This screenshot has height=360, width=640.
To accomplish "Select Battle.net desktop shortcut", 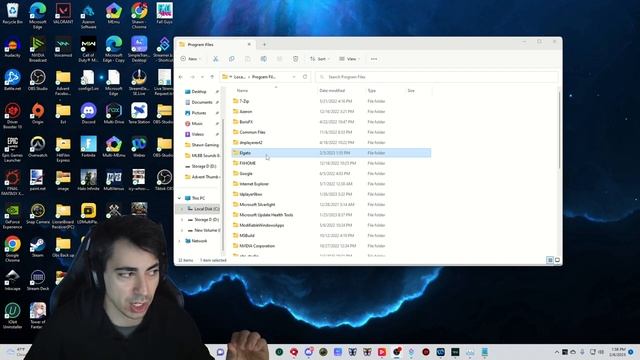I will coord(12,80).
